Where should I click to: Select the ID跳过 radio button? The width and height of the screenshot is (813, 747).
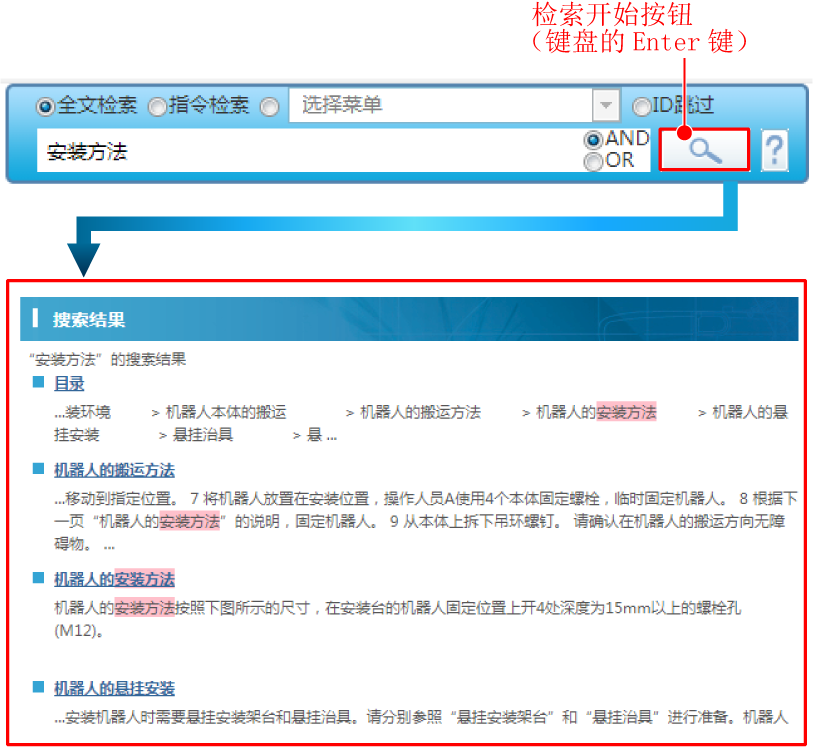pos(641,106)
